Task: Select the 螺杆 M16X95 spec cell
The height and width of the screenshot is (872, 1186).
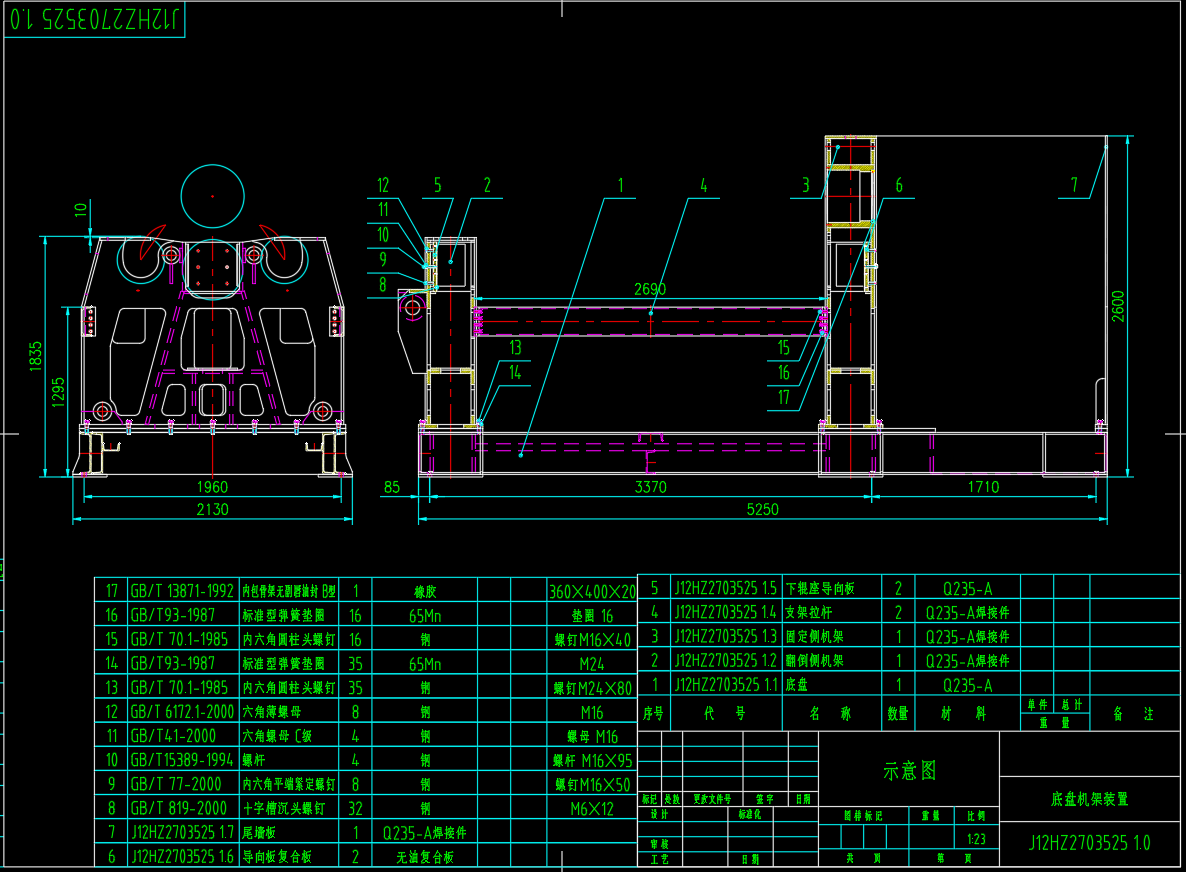Action: [x=592, y=761]
